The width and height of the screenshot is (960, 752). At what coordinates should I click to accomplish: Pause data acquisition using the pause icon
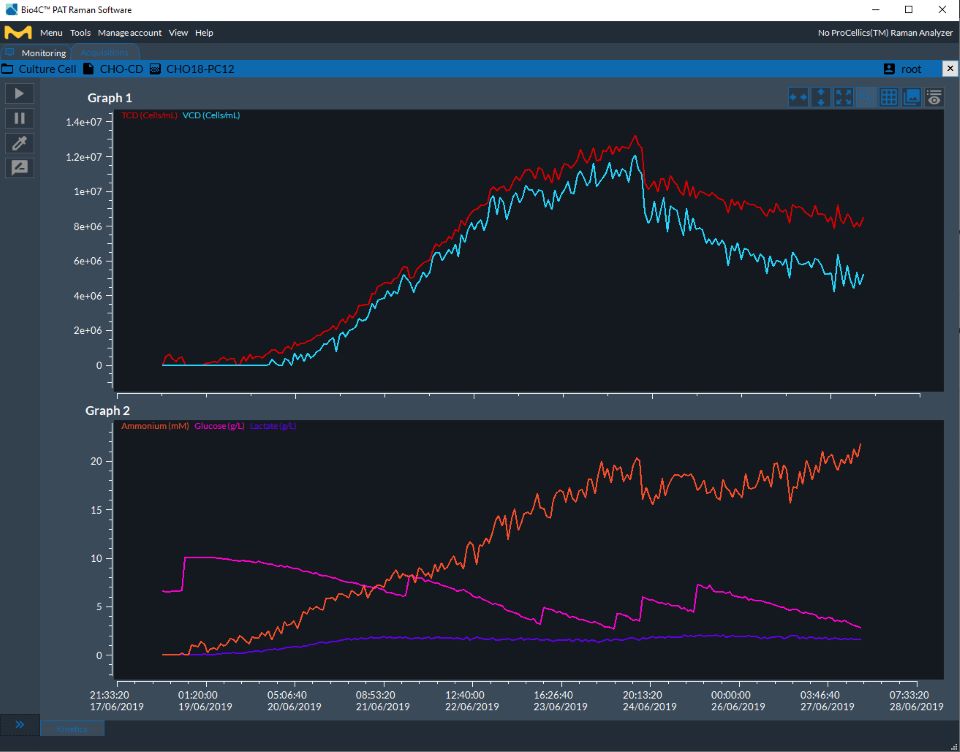[18, 118]
